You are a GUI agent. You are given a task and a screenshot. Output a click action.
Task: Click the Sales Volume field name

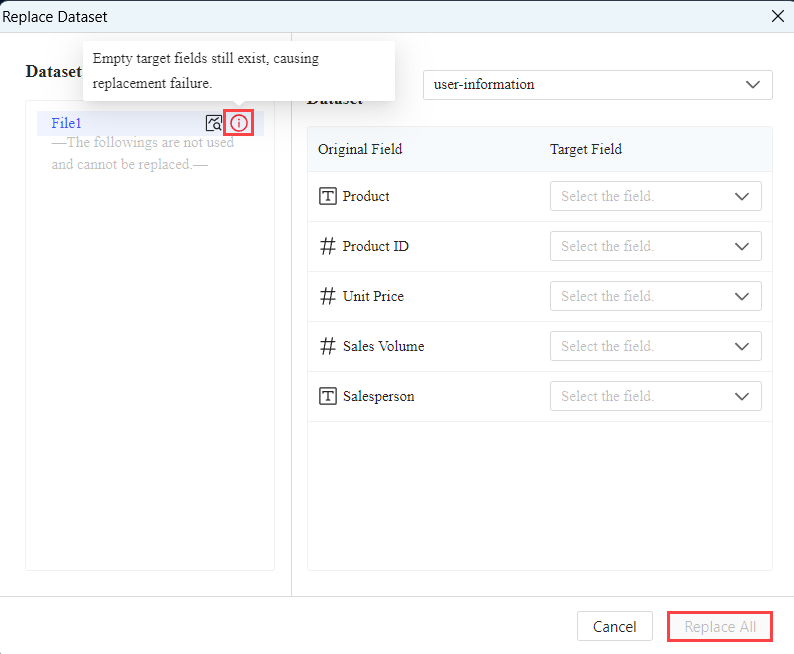tap(383, 347)
